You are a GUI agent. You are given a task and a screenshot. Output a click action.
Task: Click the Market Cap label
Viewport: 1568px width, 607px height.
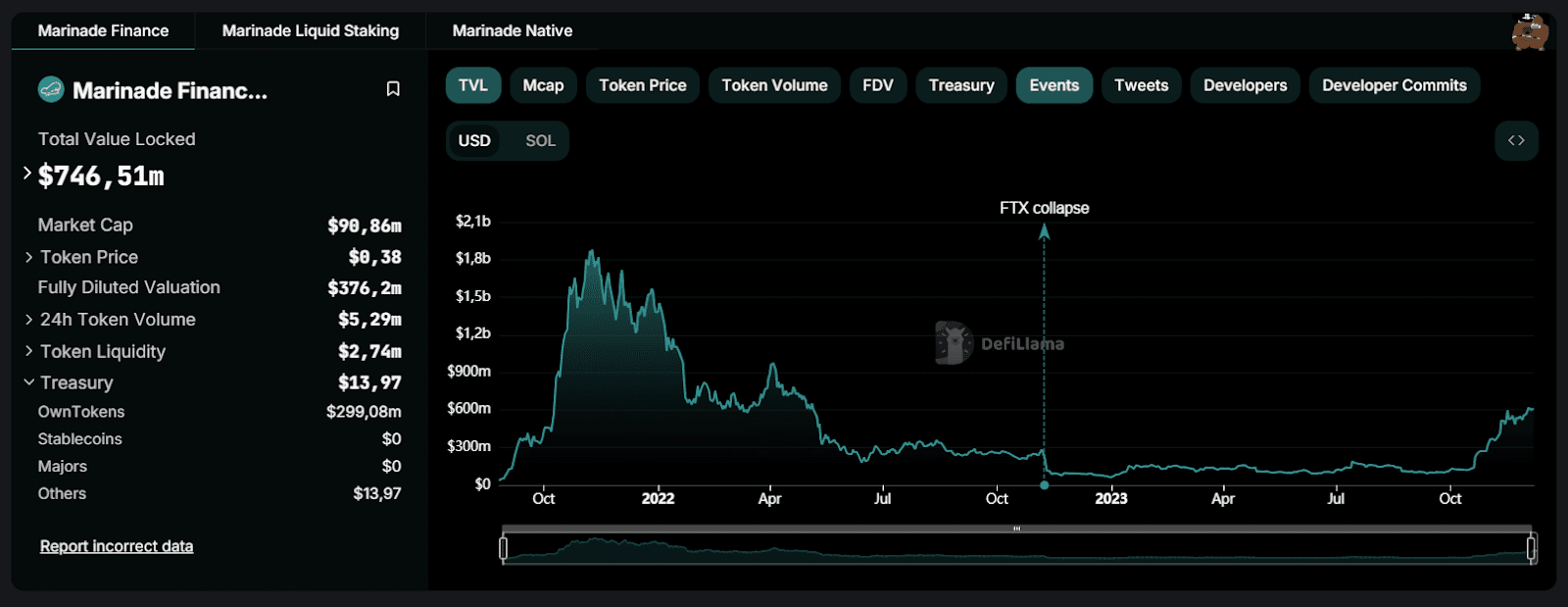[x=85, y=225]
